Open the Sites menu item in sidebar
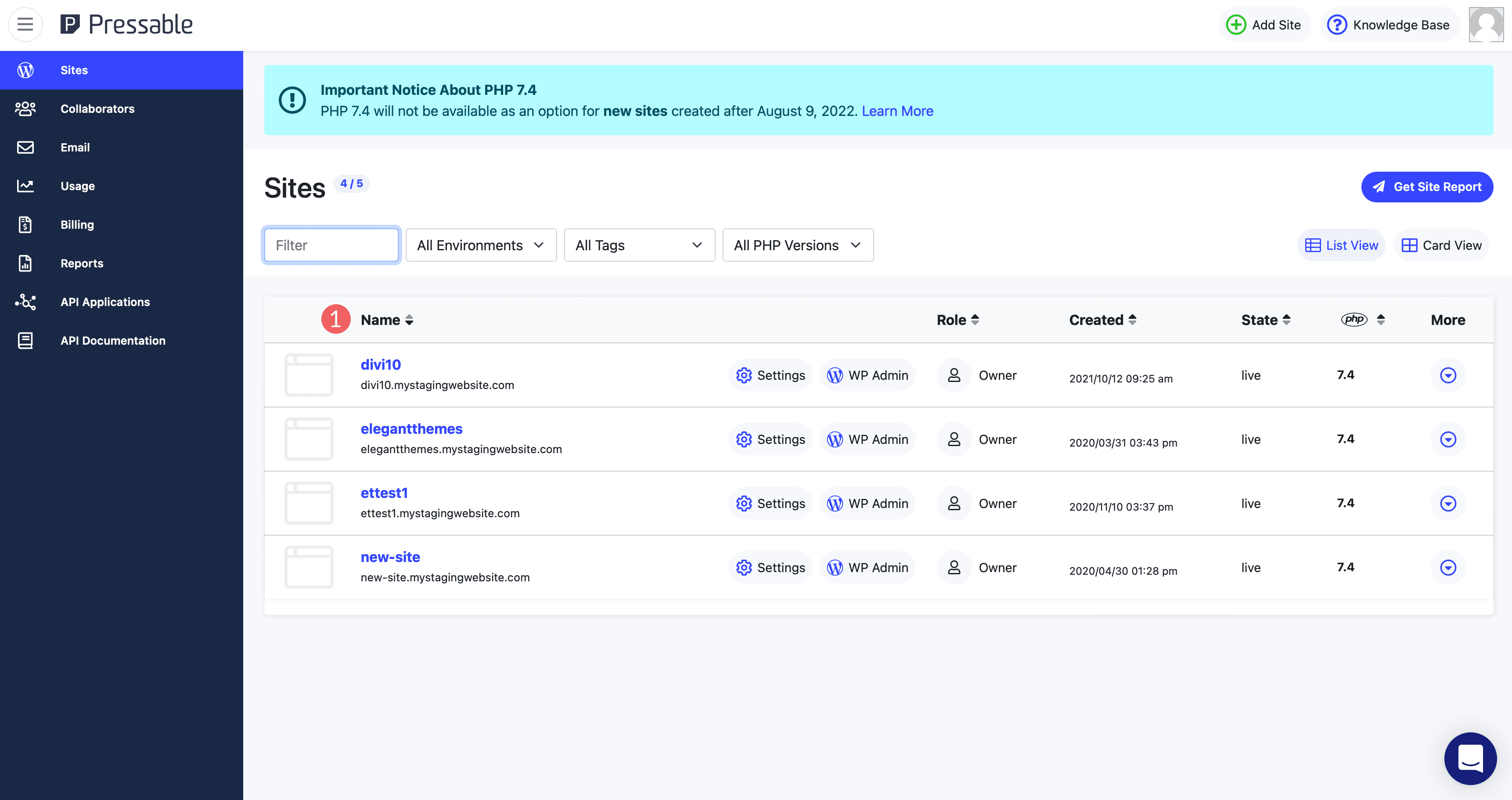This screenshot has height=800, width=1512. point(74,69)
